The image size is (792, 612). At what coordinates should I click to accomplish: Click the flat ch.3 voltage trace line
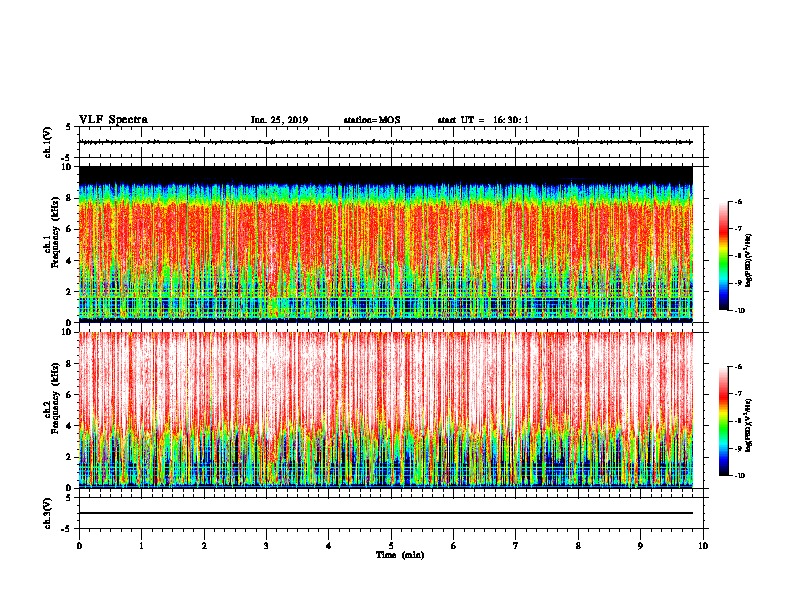[385, 513]
